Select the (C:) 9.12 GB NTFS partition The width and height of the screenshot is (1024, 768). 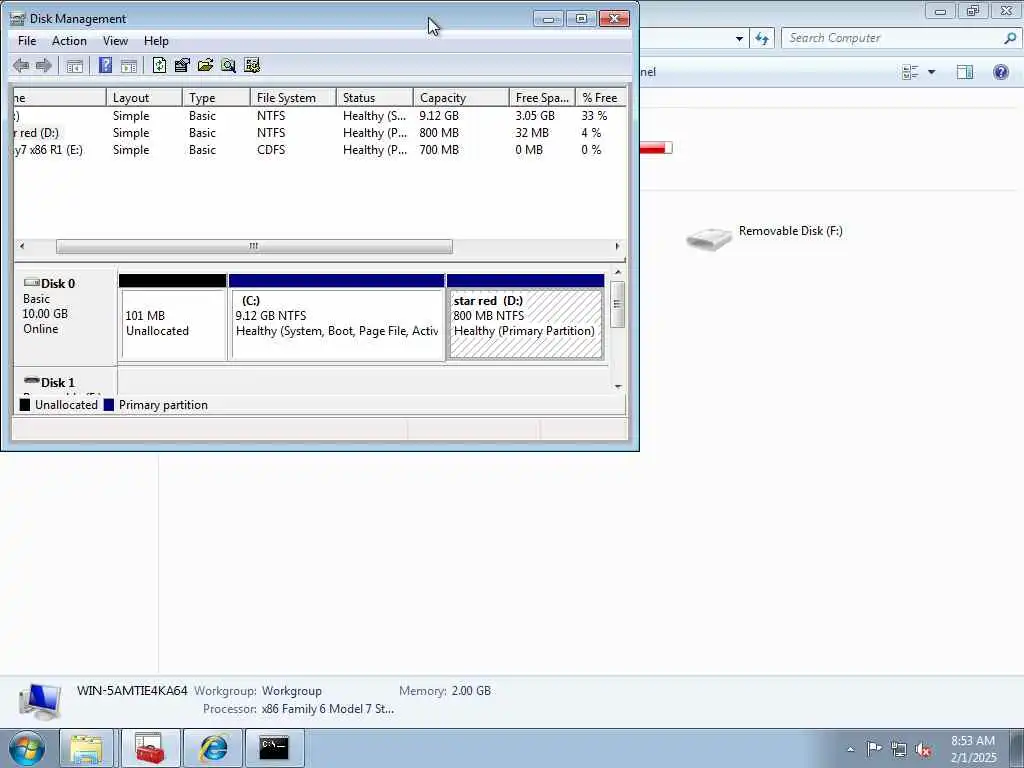[x=337, y=317]
